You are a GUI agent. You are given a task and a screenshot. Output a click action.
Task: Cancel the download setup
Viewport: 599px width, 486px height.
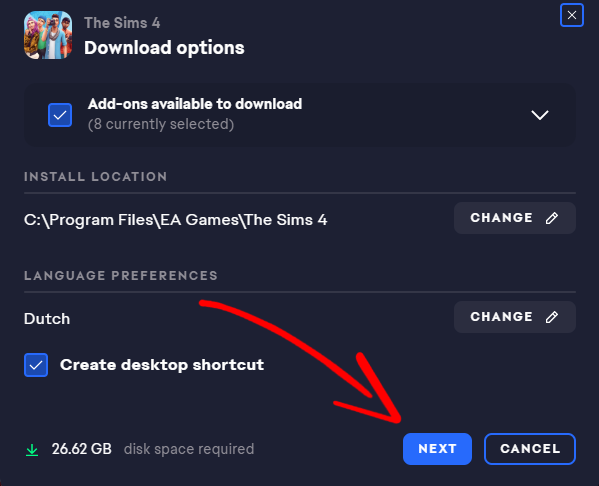pos(530,449)
